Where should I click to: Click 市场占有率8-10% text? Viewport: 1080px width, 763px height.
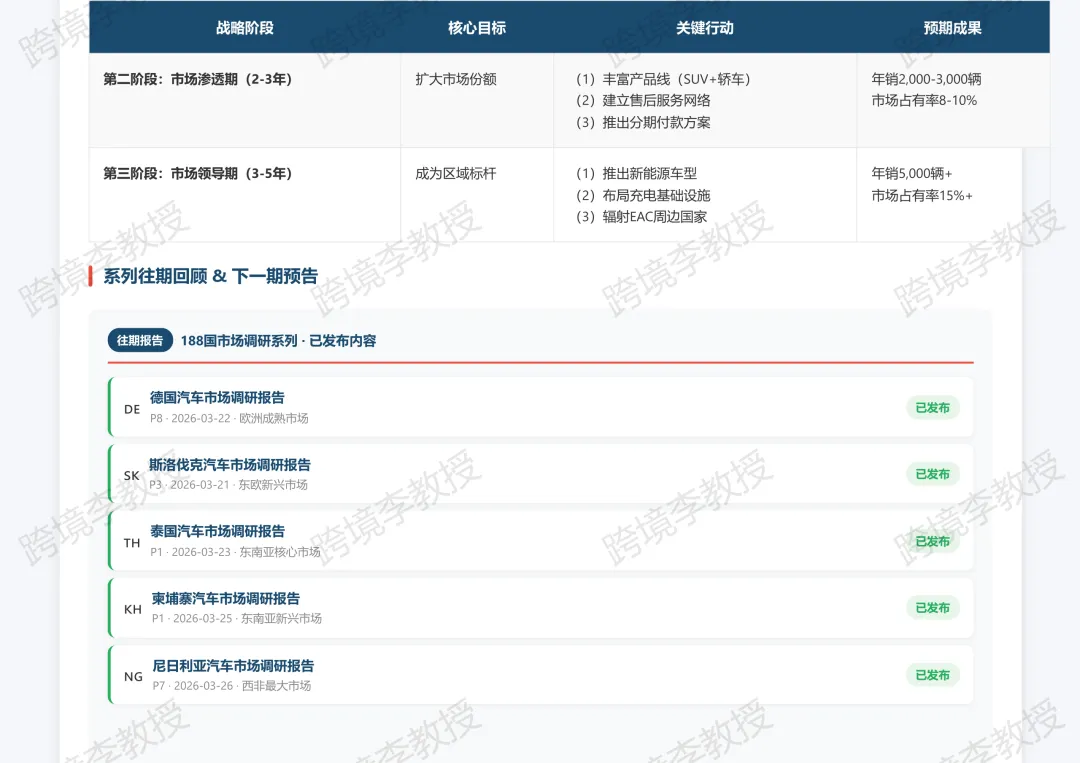coord(924,101)
